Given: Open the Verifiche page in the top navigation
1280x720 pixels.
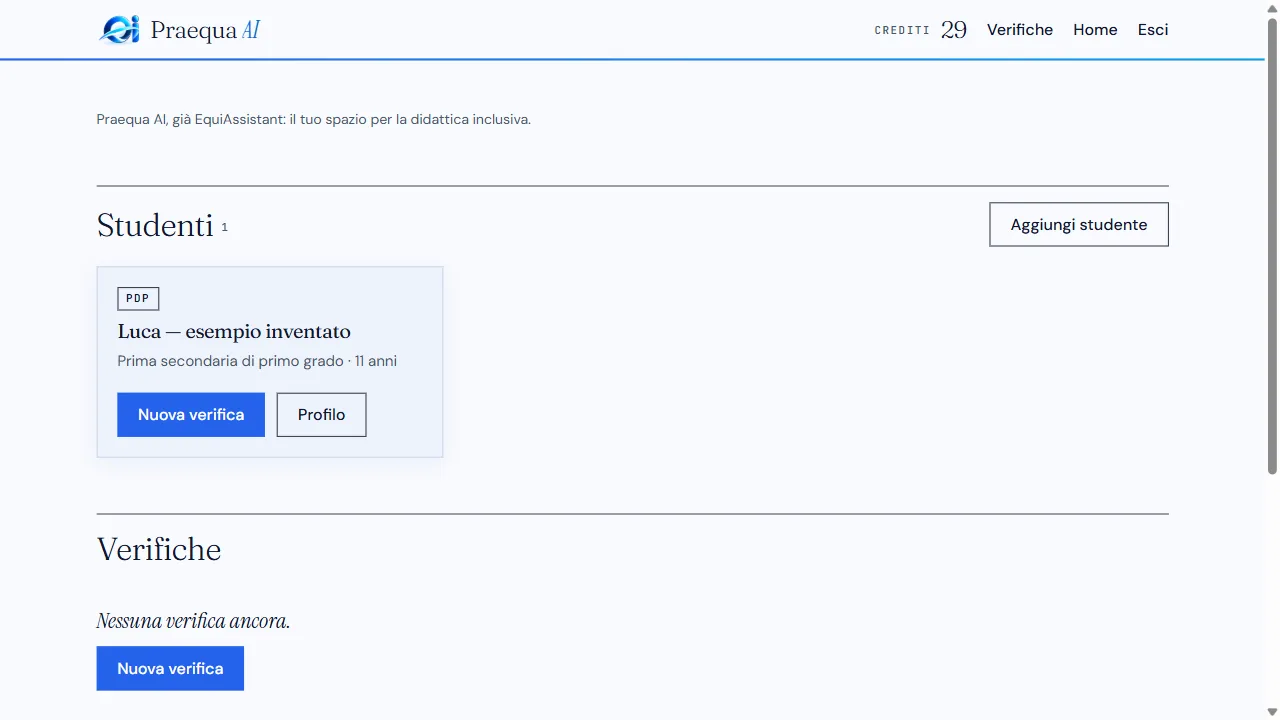Looking at the screenshot, I should (1020, 30).
